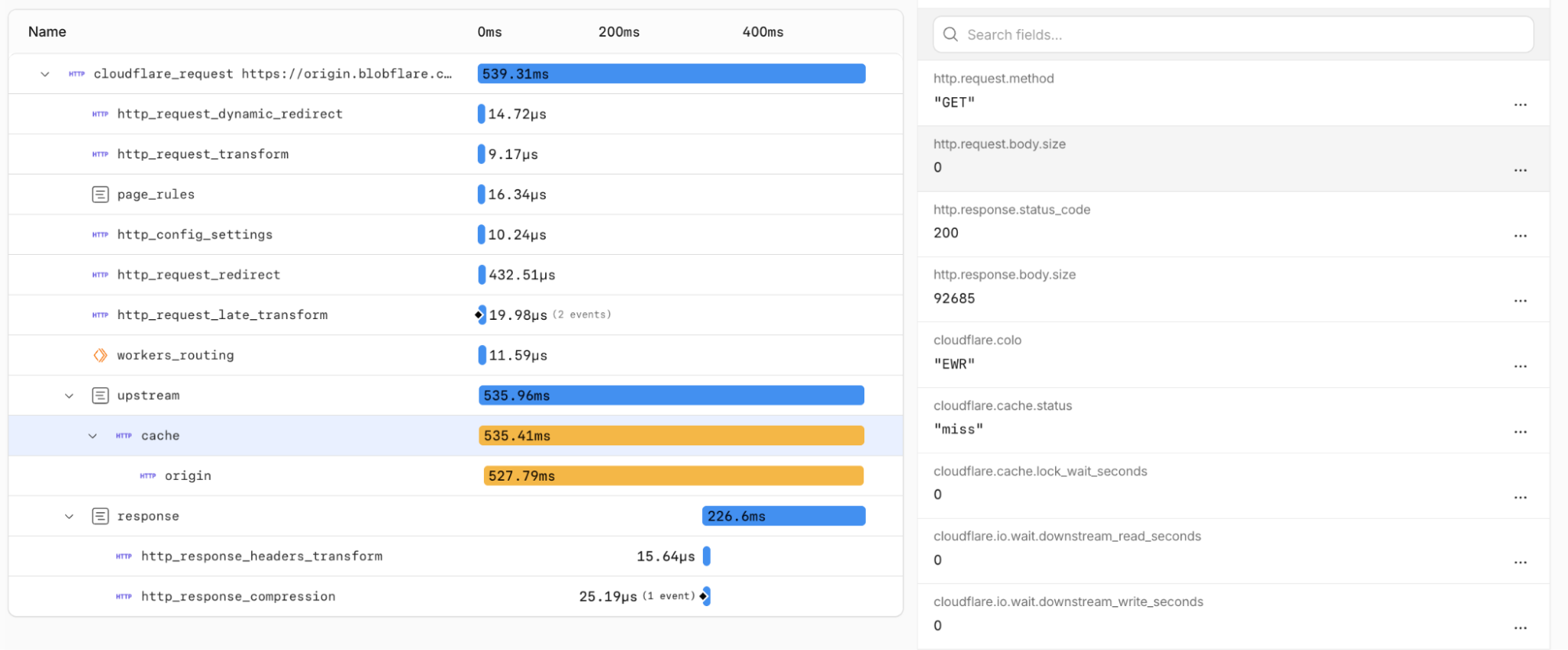Click the orange workers_routing icon
The width and height of the screenshot is (1568, 650).
coord(100,355)
